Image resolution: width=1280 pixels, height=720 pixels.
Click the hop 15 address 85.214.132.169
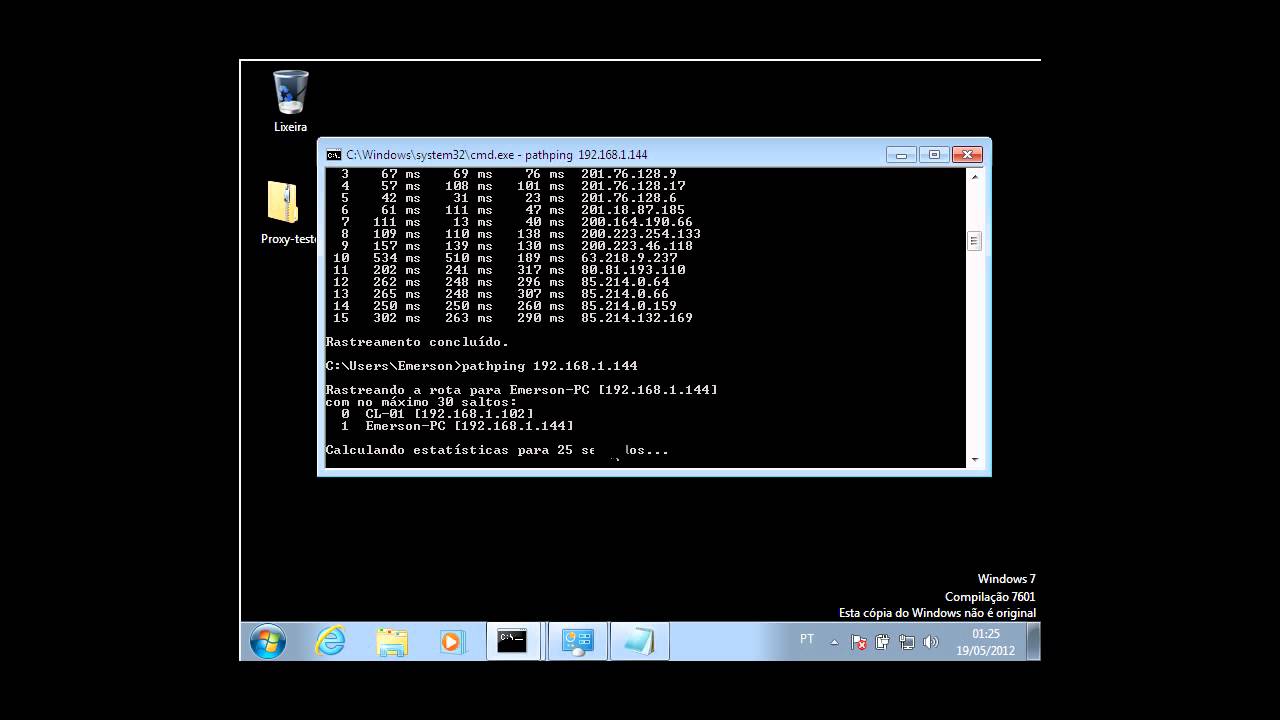pyautogui.click(x=637, y=318)
